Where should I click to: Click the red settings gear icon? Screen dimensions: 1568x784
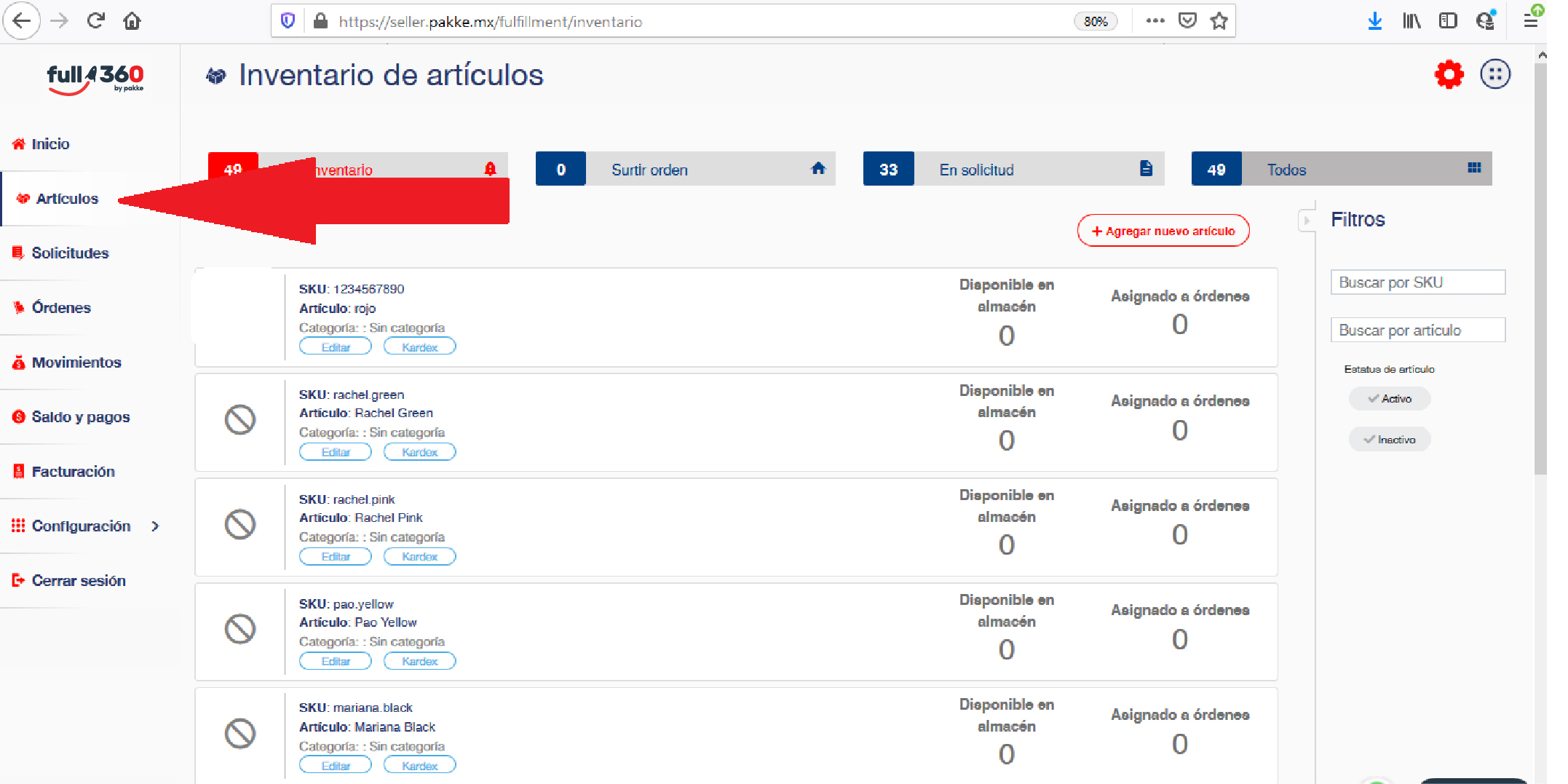pos(1448,74)
